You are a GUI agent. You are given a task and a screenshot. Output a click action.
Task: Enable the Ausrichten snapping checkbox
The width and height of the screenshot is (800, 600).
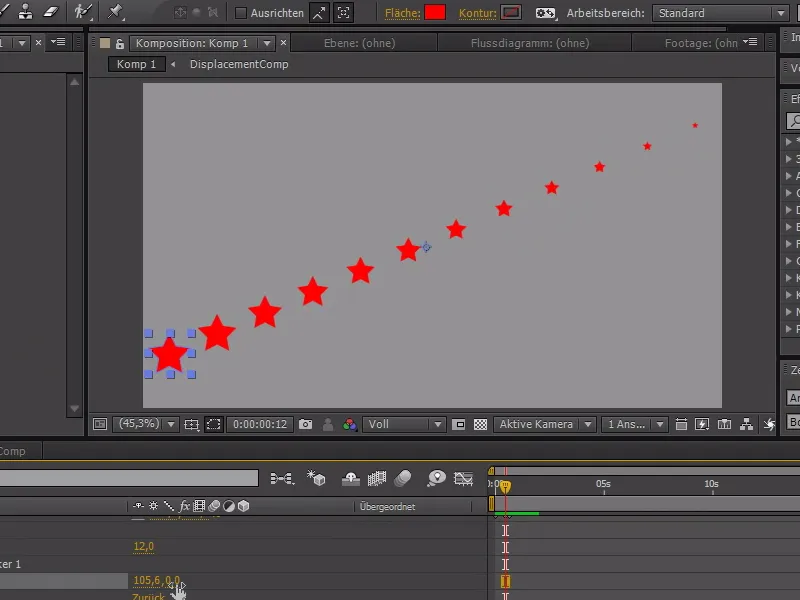tap(241, 13)
